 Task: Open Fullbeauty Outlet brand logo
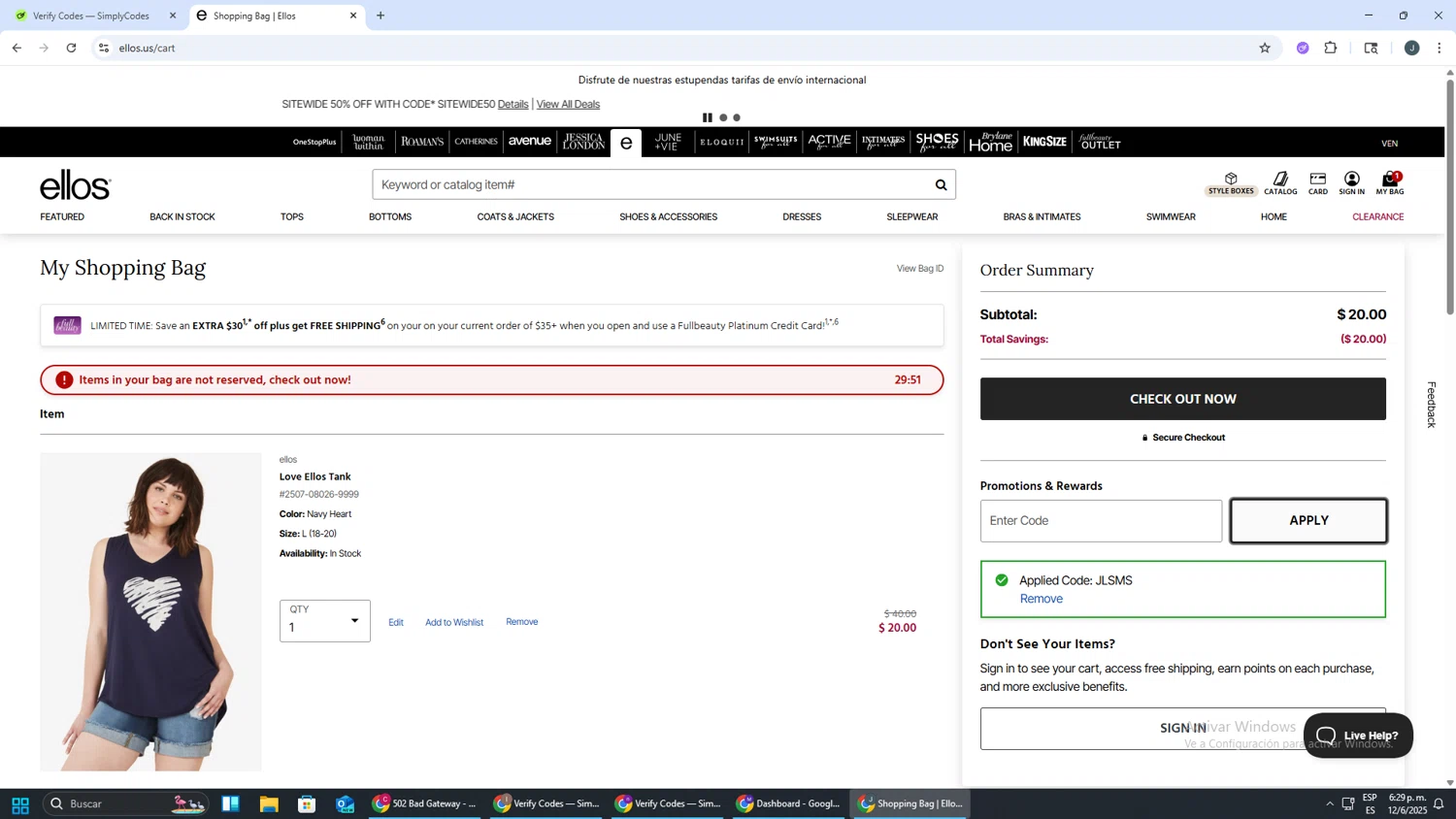click(1100, 142)
